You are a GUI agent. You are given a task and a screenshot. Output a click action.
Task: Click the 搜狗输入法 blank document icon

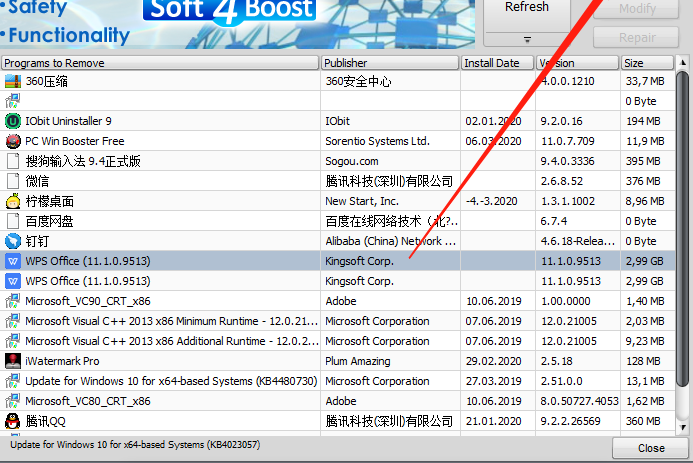(13, 161)
